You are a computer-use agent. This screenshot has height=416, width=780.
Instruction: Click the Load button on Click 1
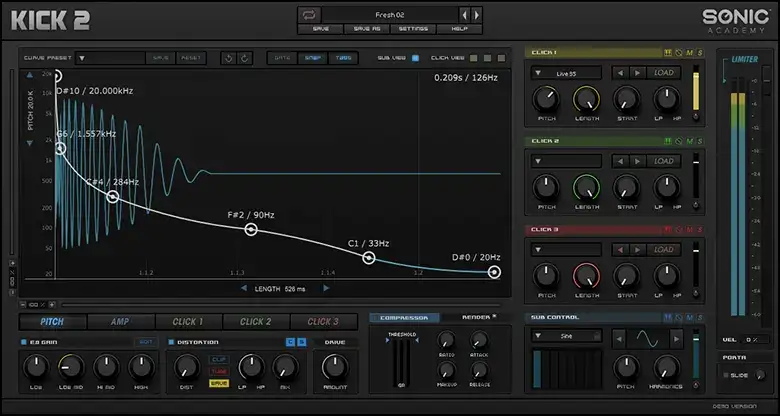point(664,73)
